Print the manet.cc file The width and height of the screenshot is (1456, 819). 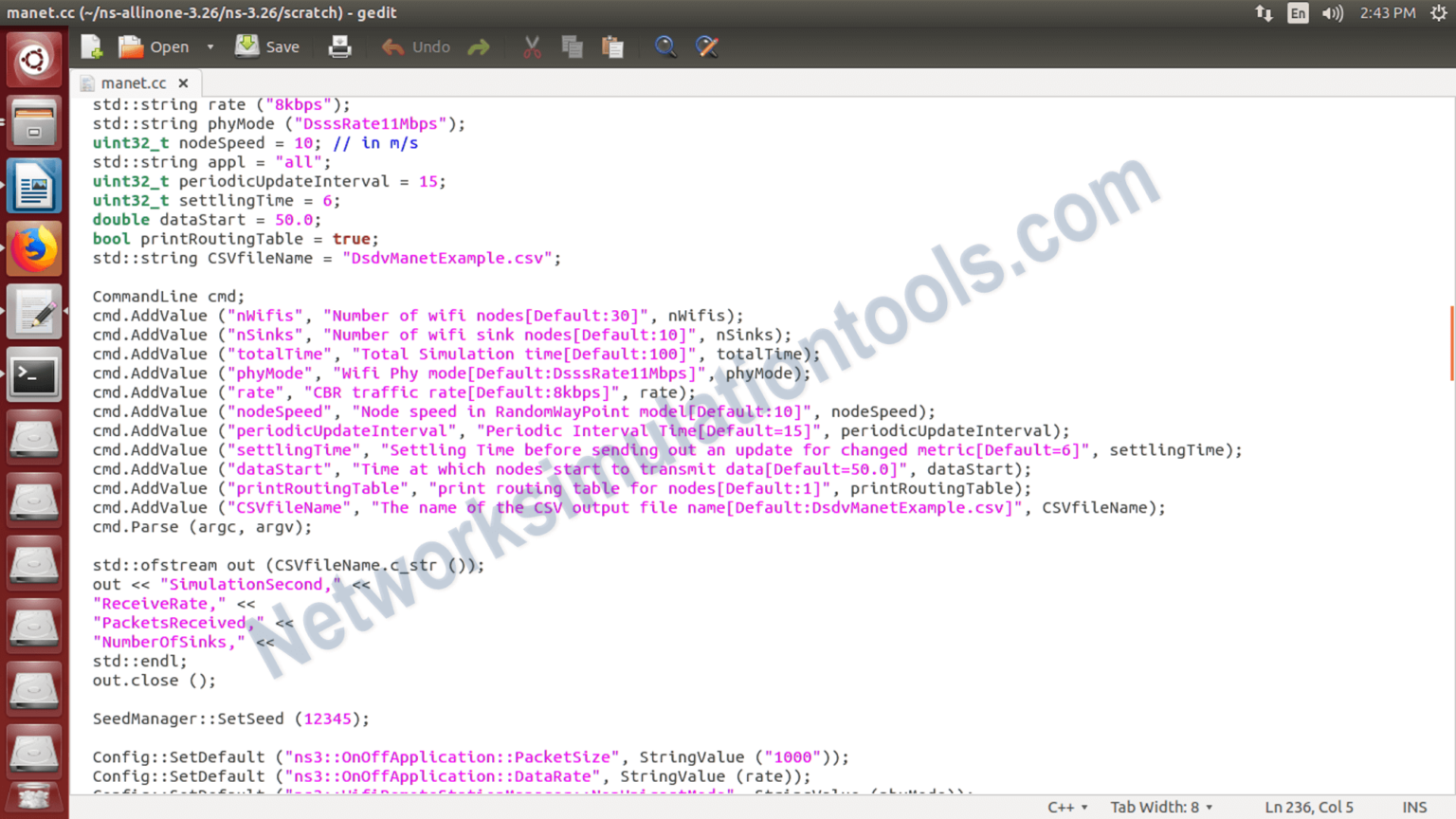point(339,45)
